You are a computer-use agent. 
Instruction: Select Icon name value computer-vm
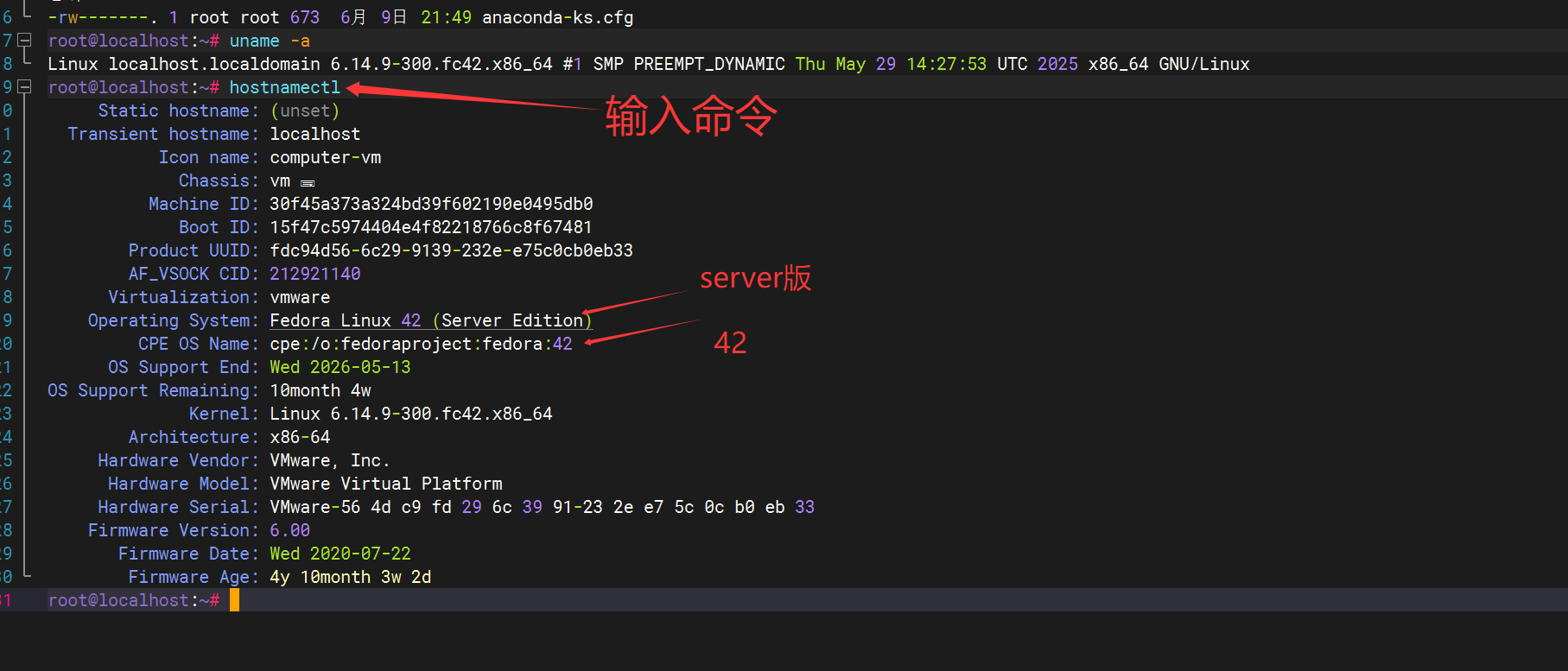point(326,157)
